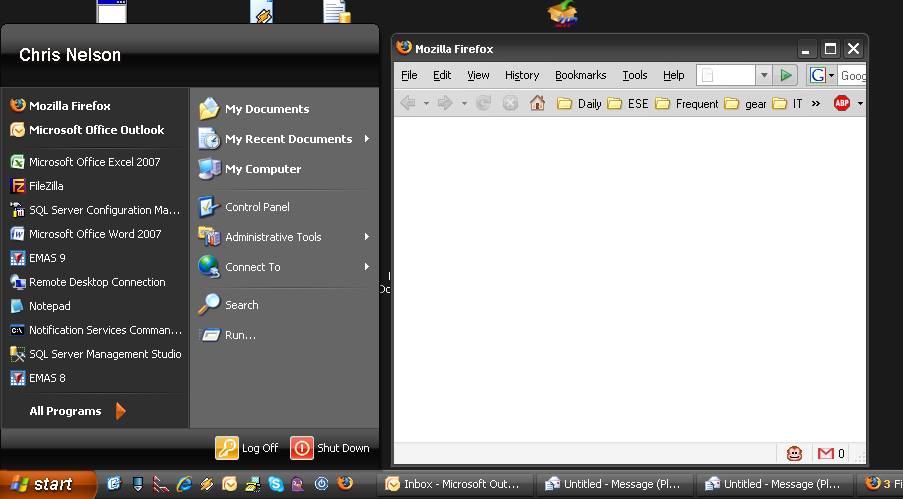Open SQL Server Configuration Manager entry
Screen dimensions: 903x499
pyautogui.click(x=96, y=210)
